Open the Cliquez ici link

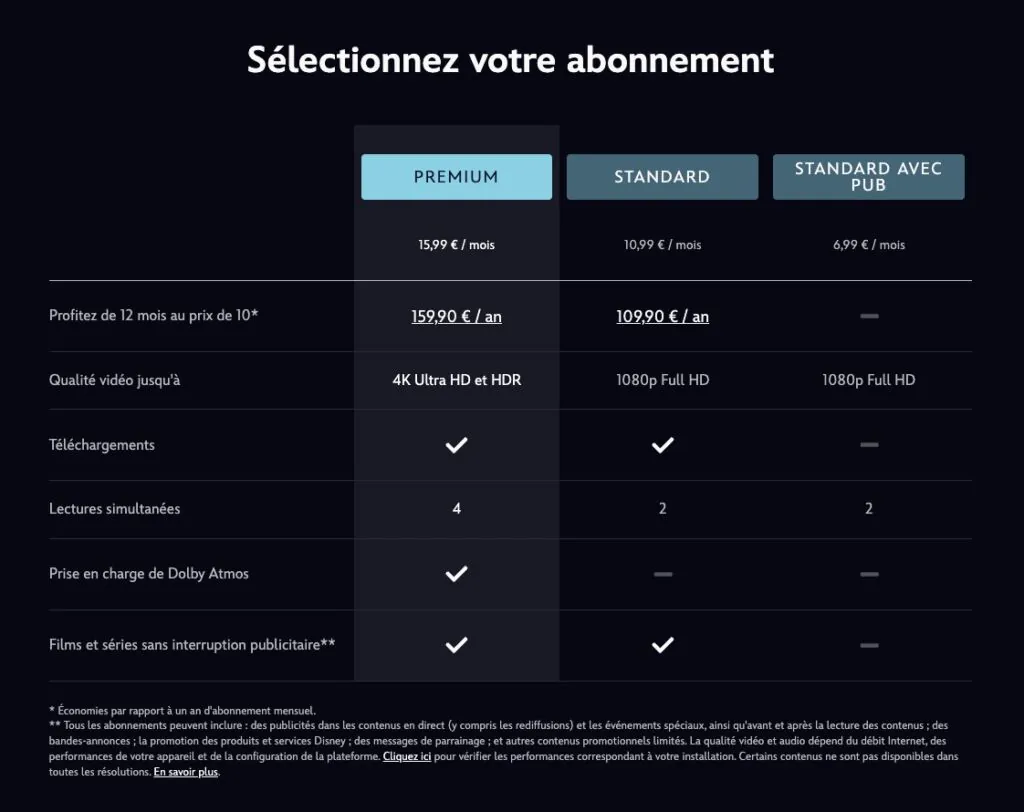(407, 757)
